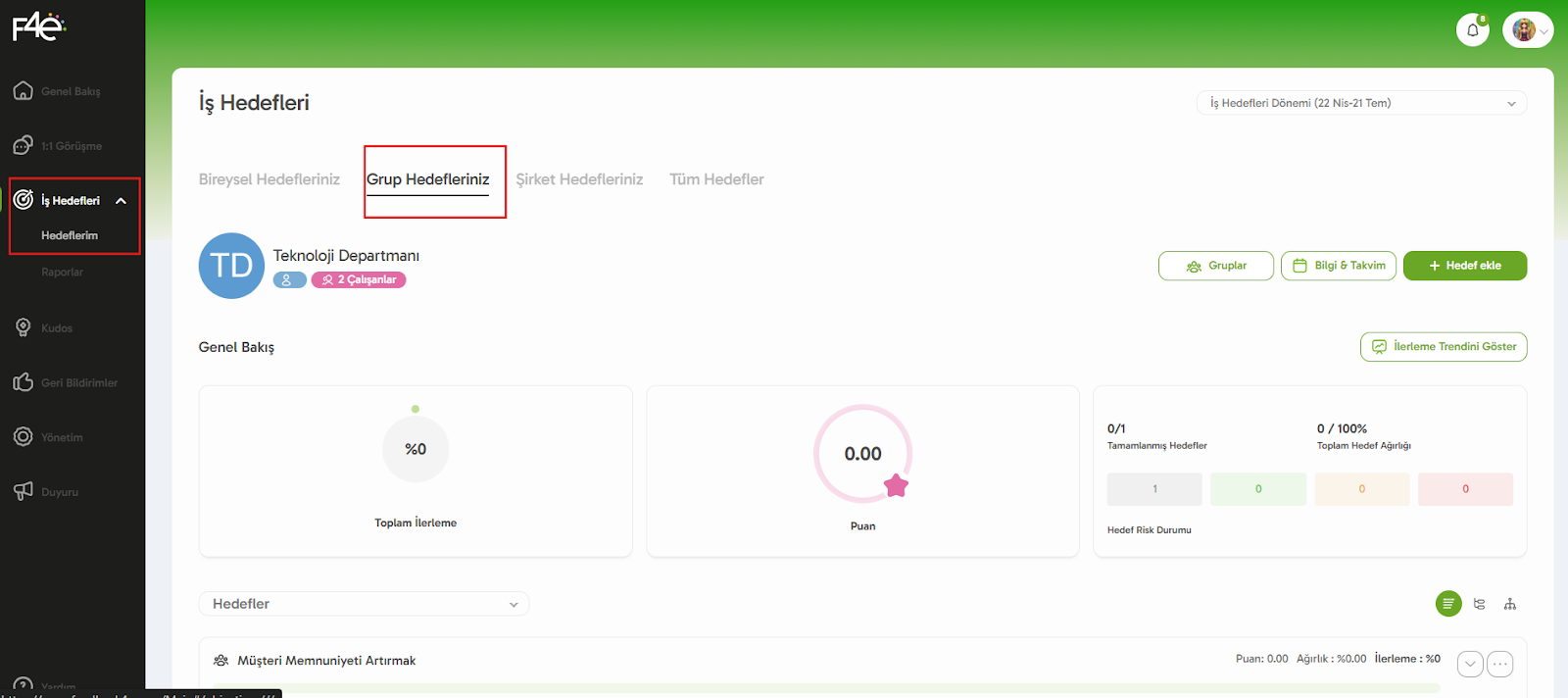The width and height of the screenshot is (1568, 698).
Task: Switch to the nested list view
Action: pyautogui.click(x=1479, y=604)
